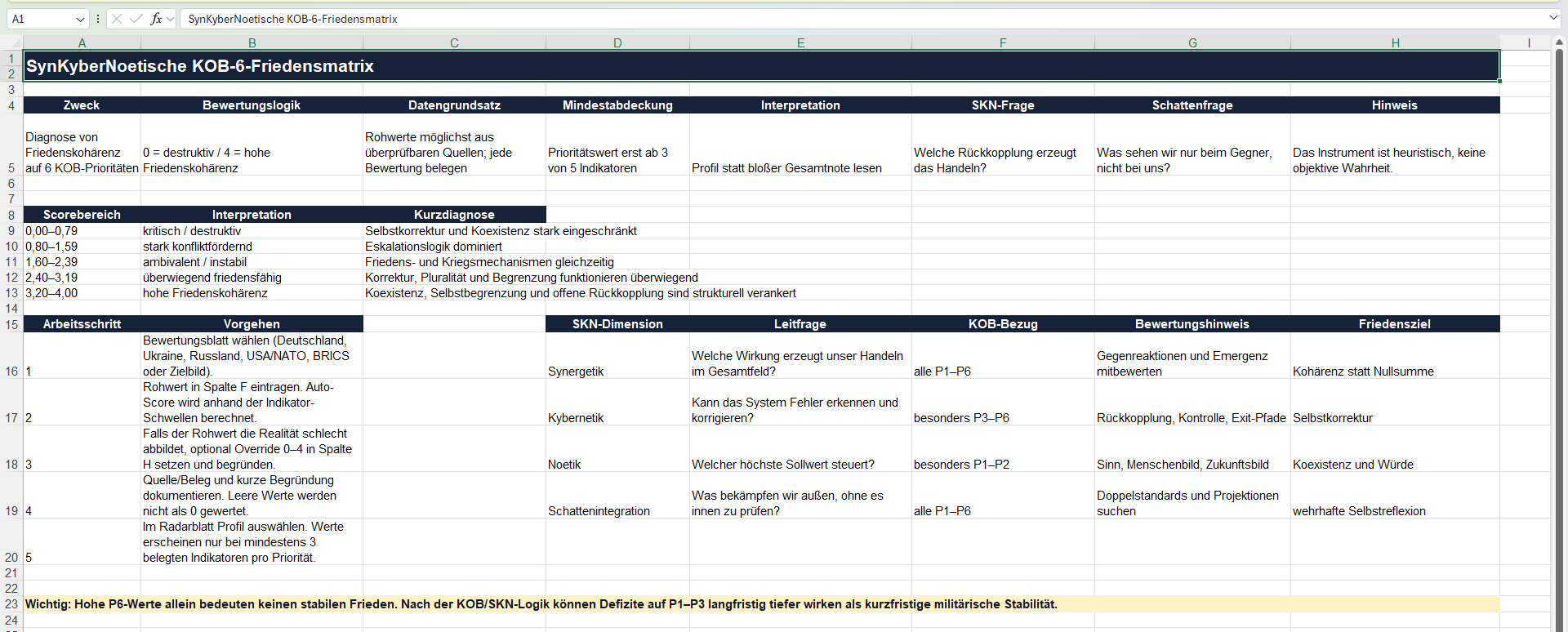1568x632 pixels.
Task: Click into the formula bar text field
Action: 864,19
